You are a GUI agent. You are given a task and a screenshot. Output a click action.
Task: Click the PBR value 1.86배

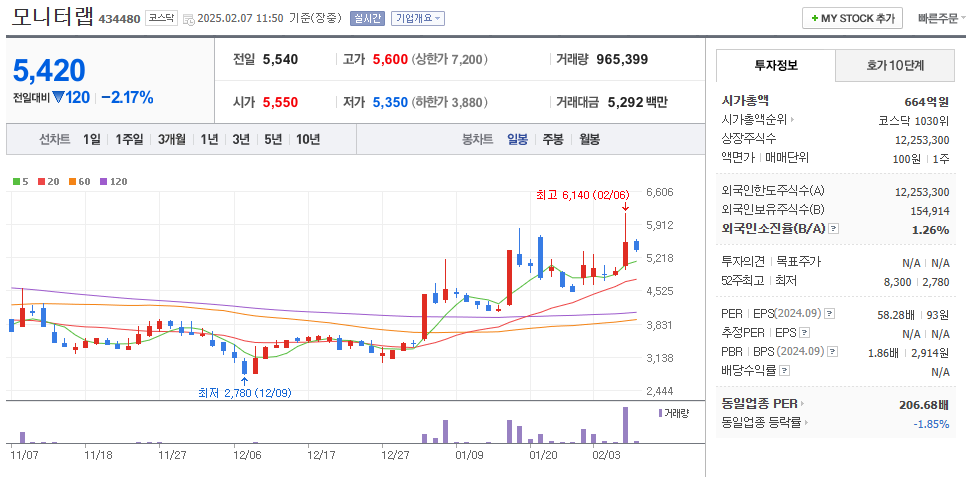(x=886, y=353)
